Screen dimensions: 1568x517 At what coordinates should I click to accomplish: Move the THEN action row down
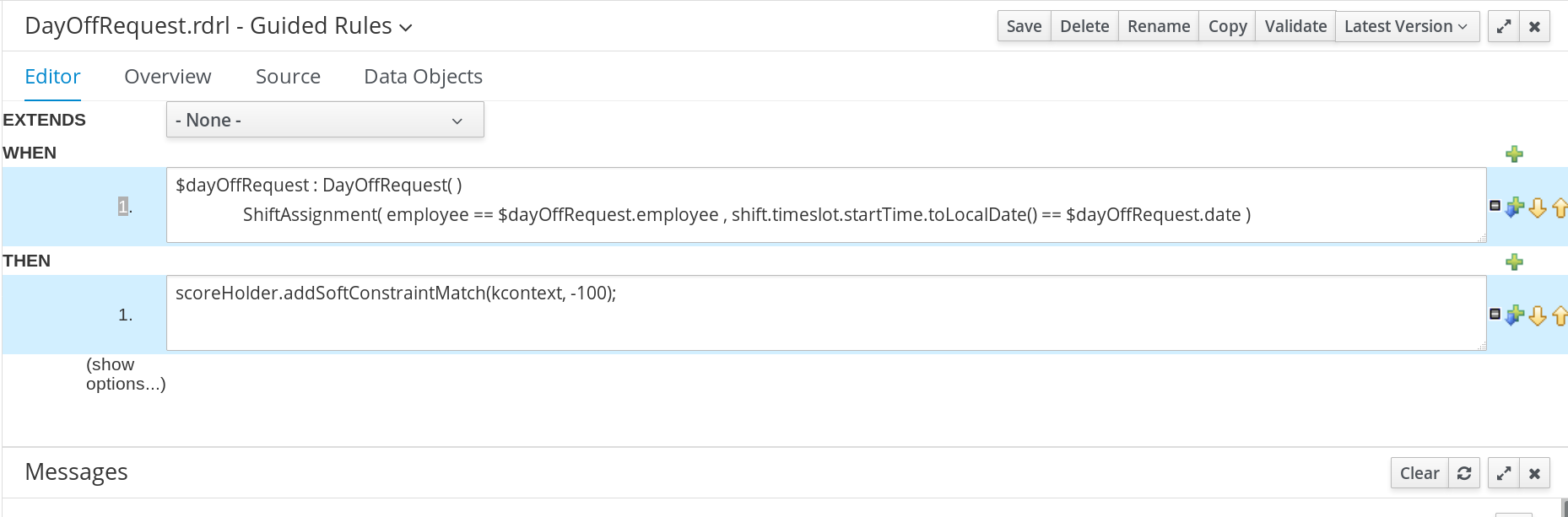click(x=1538, y=315)
